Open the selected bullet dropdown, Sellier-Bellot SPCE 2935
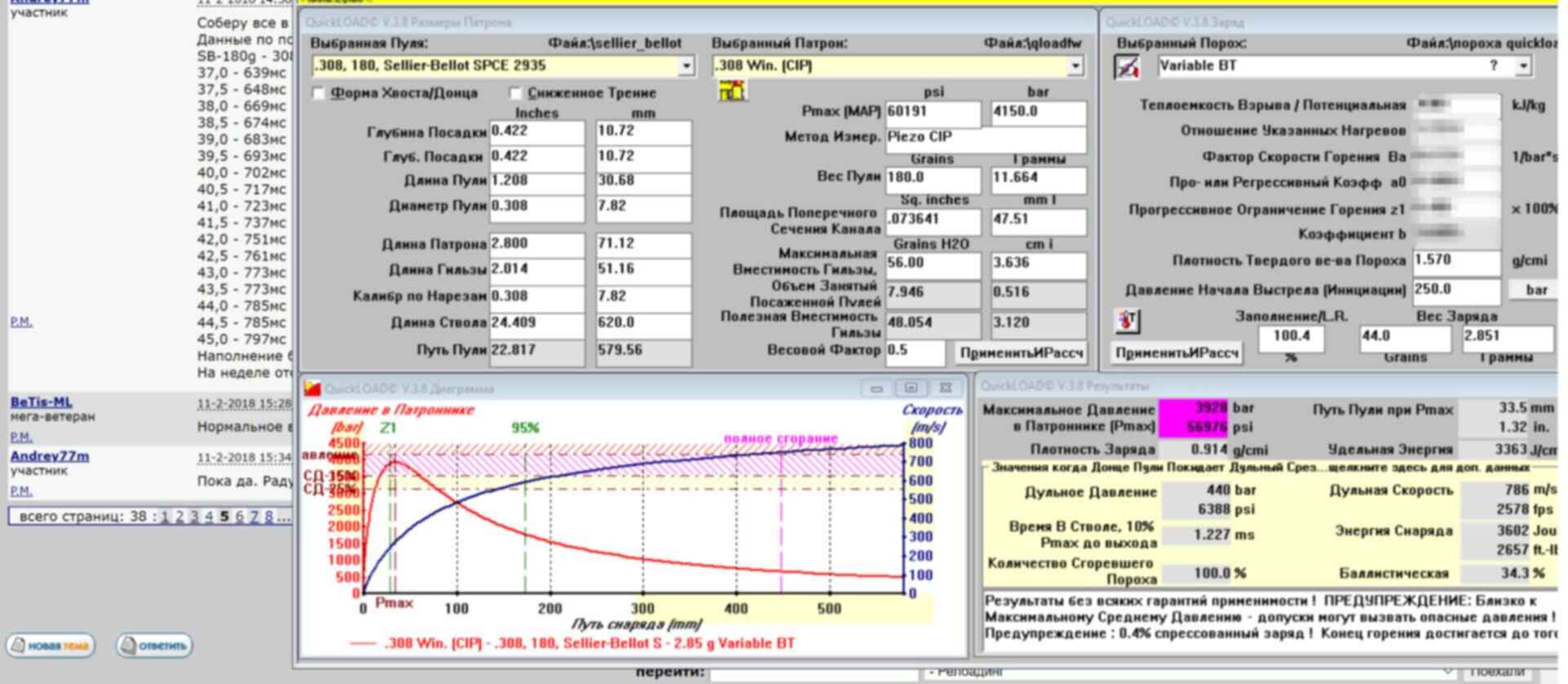Viewport: 1568px width, 684px height. point(687,66)
